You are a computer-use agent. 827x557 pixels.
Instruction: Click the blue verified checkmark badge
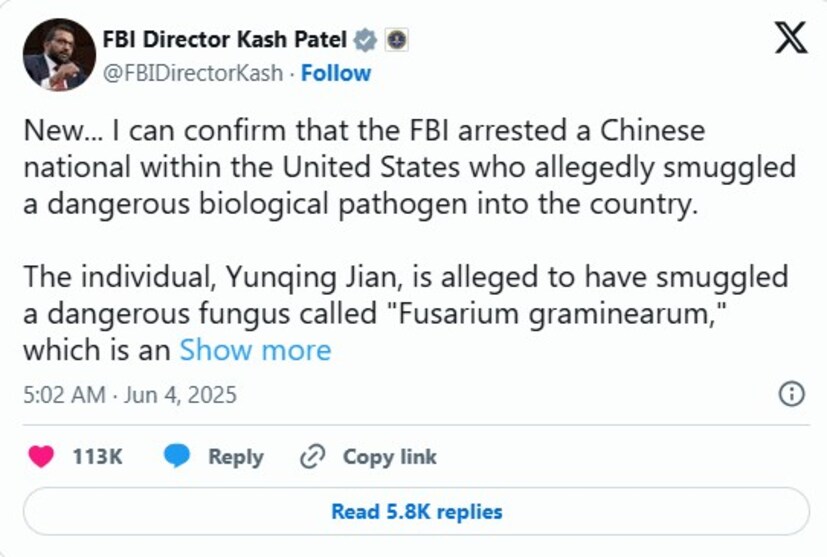pyautogui.click(x=367, y=40)
